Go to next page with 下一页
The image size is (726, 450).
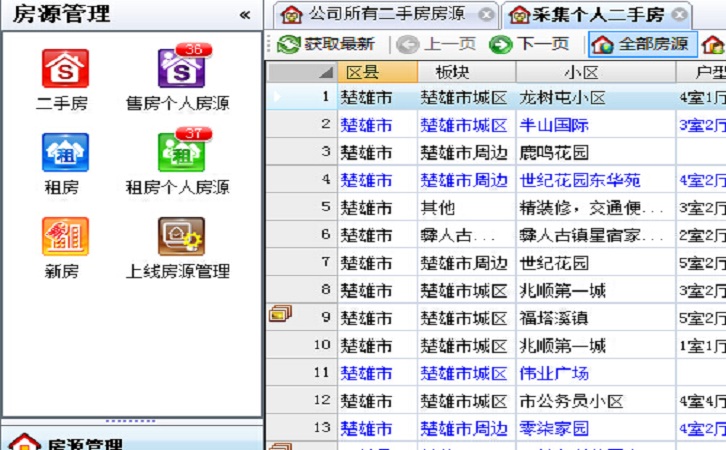pyautogui.click(x=529, y=44)
